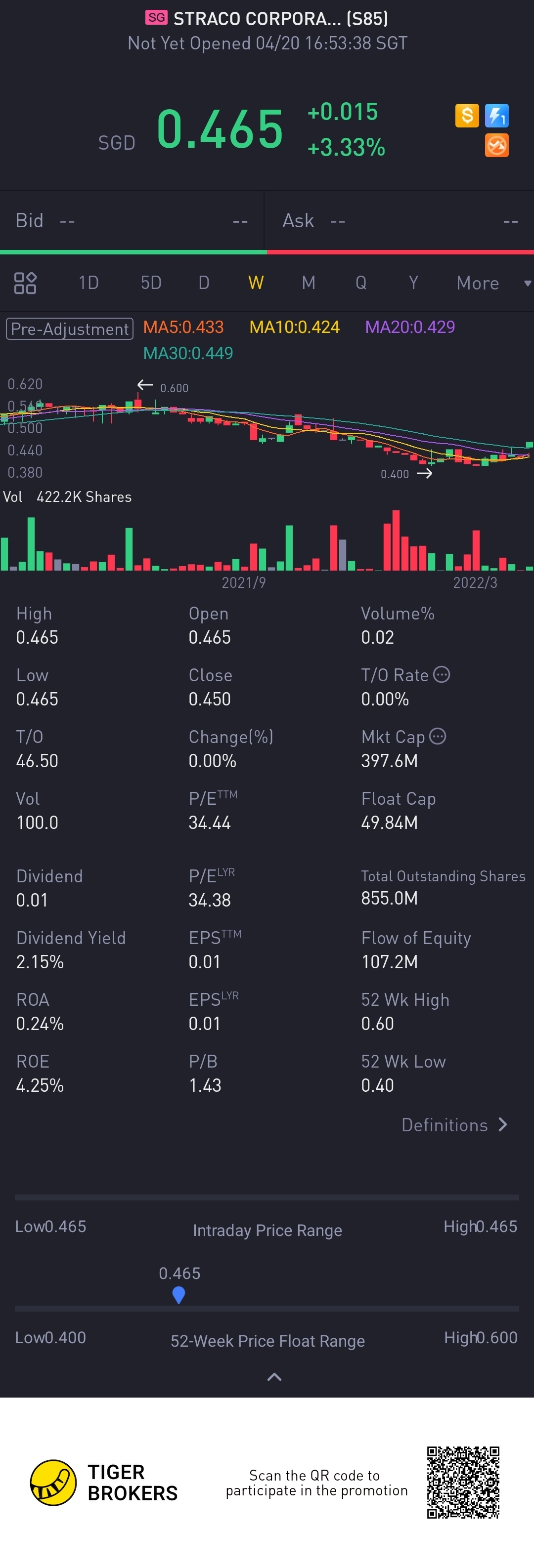Screen dimensions: 534x1568
Task: Tap the Bid price section
Action: (132, 220)
